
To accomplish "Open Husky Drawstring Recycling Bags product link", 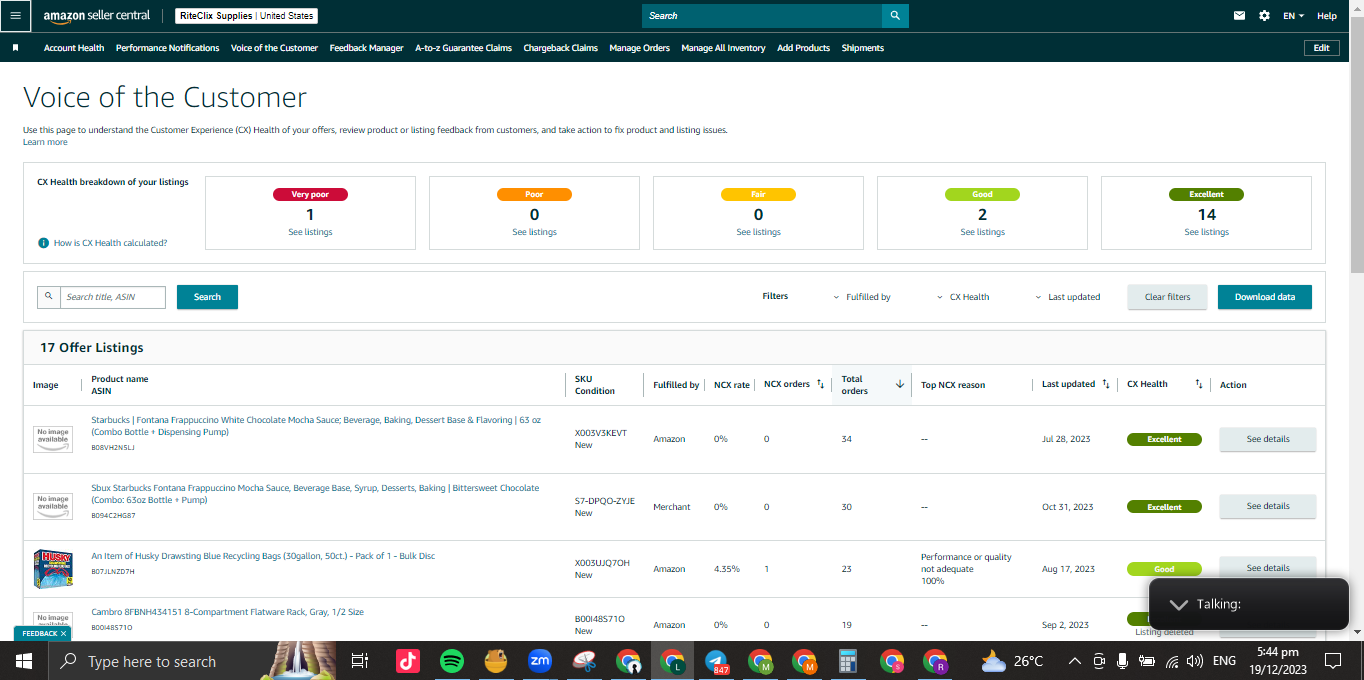I will [263, 556].
